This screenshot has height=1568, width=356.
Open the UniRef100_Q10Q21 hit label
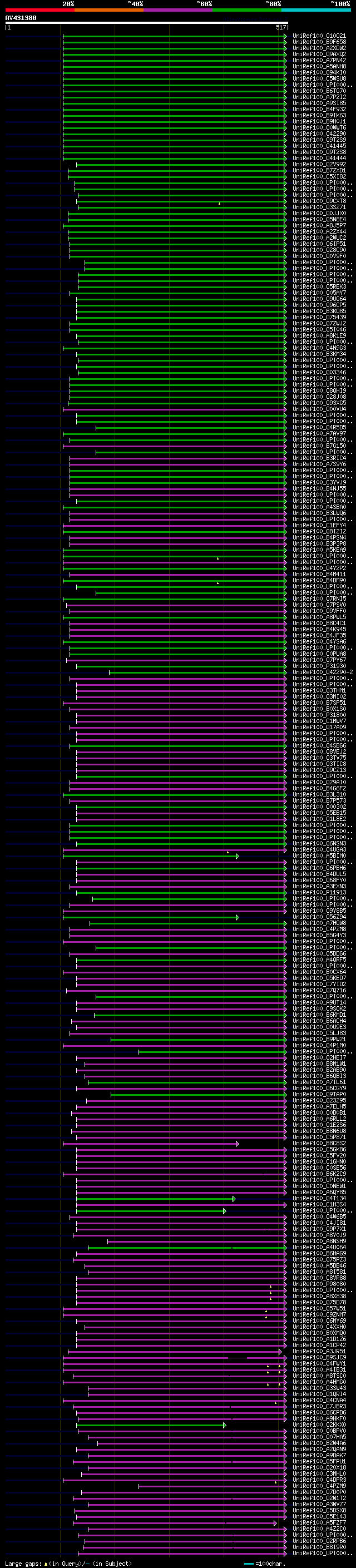point(319,36)
